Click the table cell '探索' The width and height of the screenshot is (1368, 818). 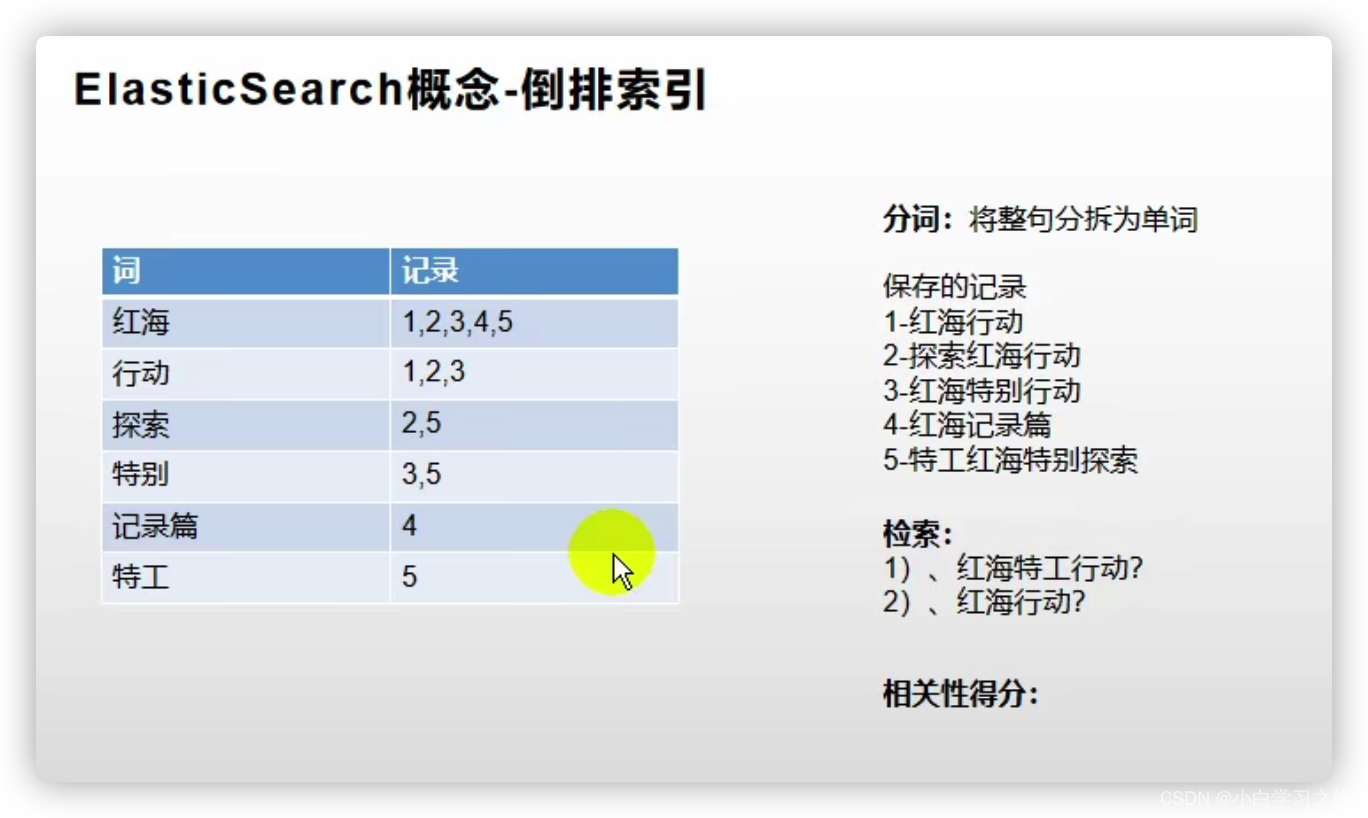[245, 425]
